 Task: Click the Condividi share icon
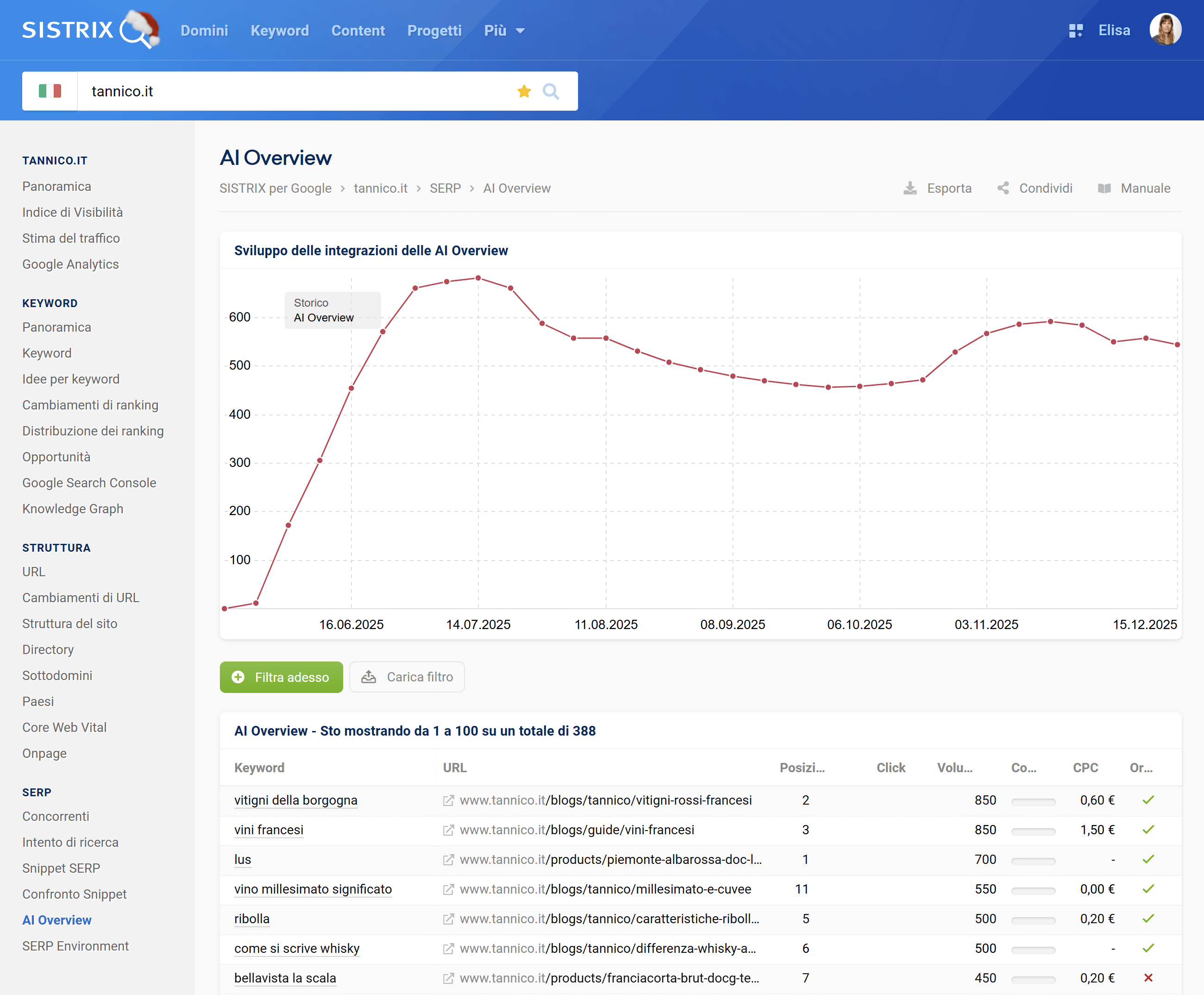coord(1003,188)
